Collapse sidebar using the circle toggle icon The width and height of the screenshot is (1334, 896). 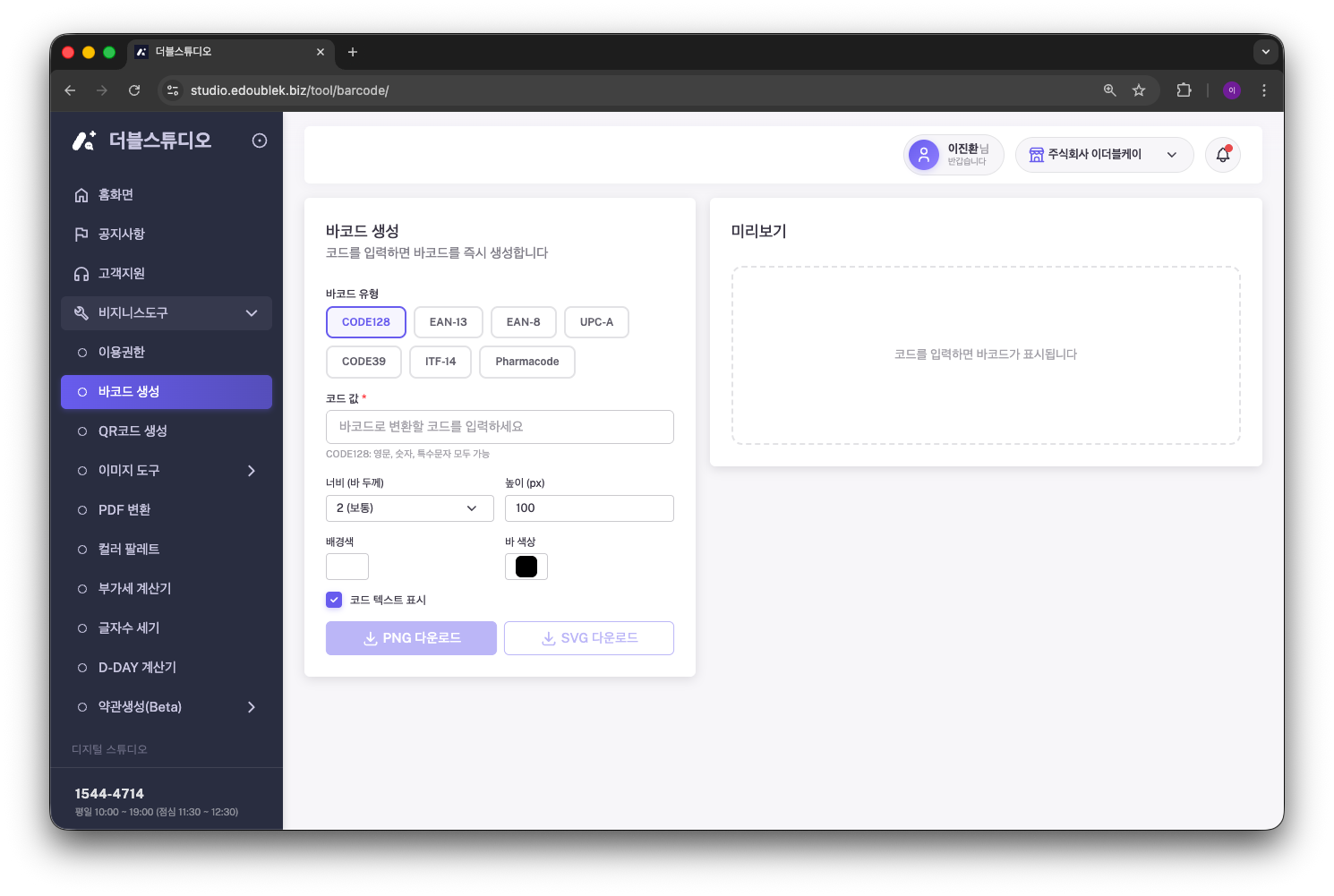pyautogui.click(x=260, y=141)
